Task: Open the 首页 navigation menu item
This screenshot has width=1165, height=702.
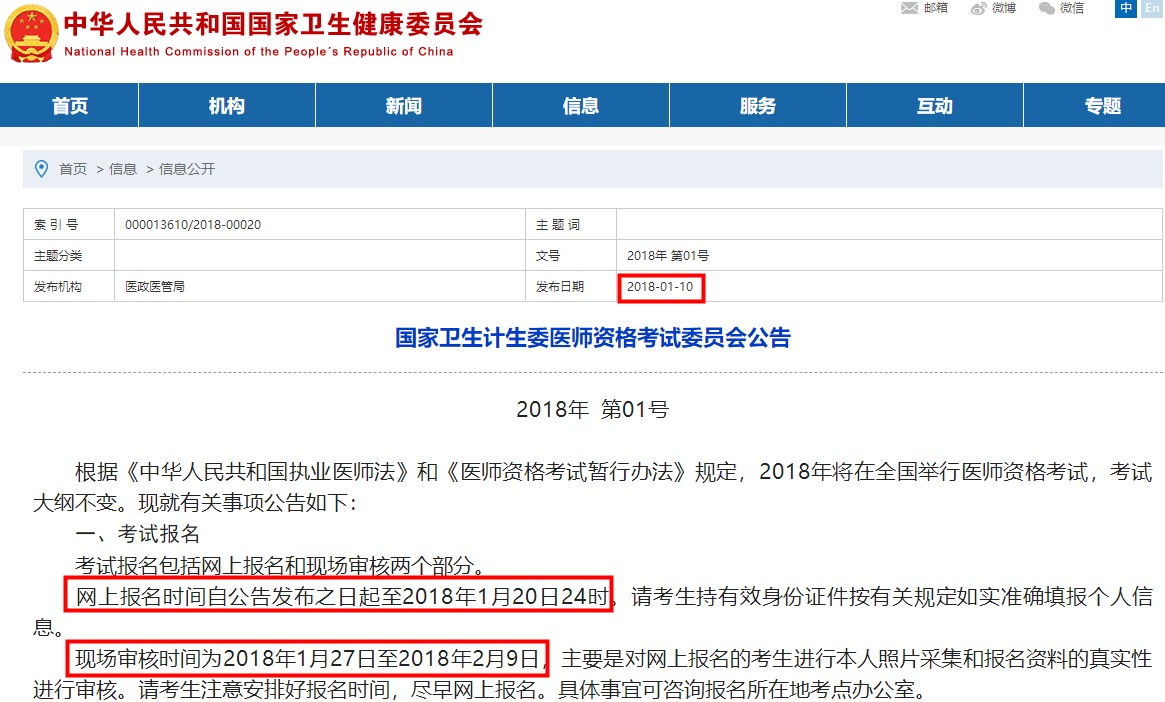Action: (69, 106)
